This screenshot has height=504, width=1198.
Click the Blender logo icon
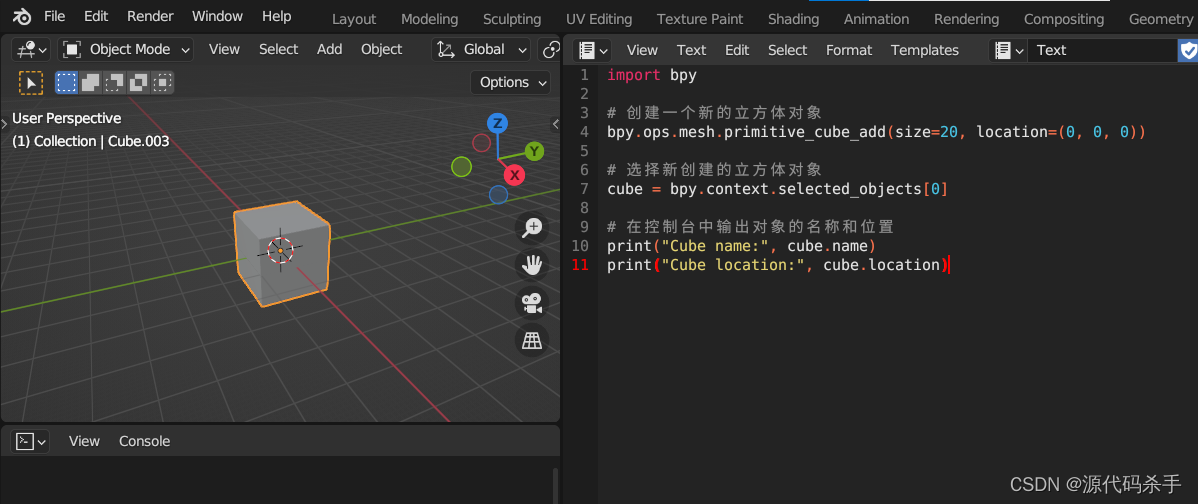click(21, 16)
